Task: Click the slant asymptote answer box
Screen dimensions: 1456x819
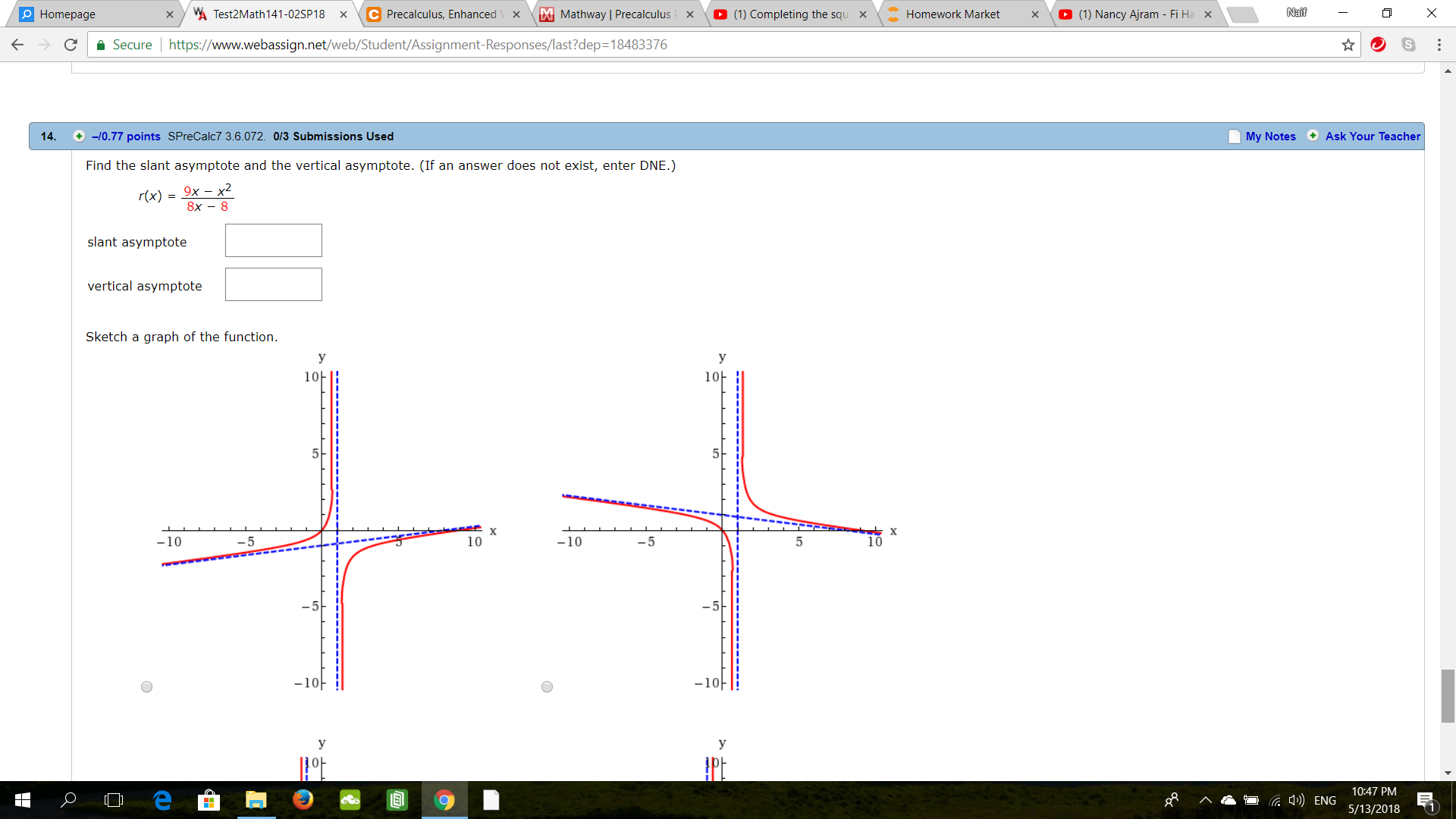Action: tap(274, 240)
